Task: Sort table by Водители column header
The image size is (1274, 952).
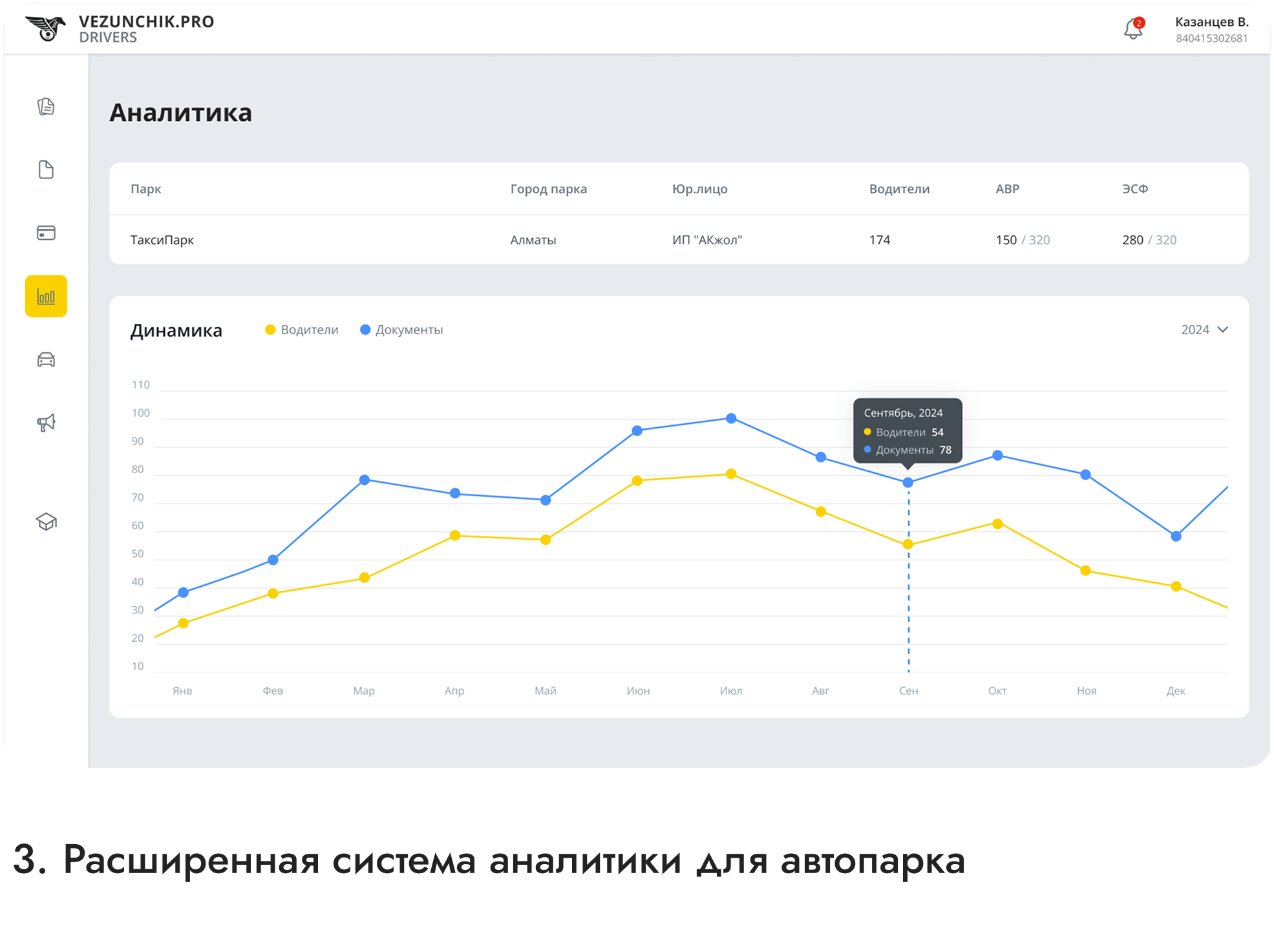Action: [898, 189]
